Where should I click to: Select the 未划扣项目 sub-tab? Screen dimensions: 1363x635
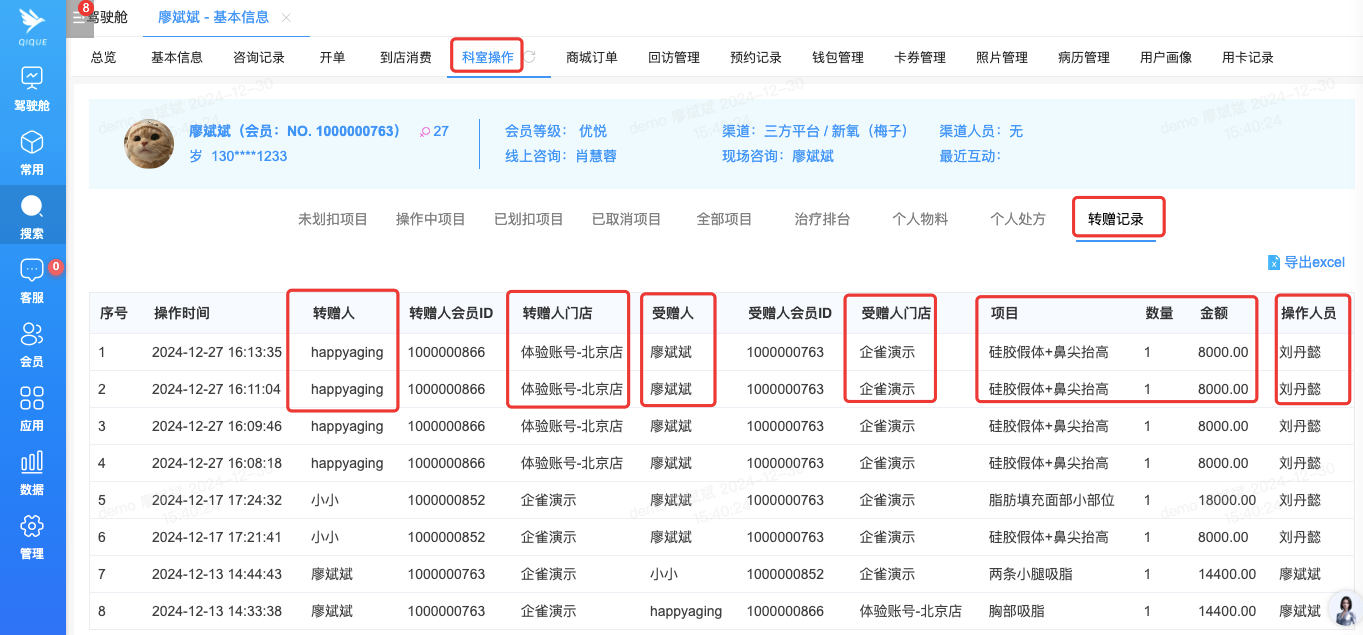point(333,219)
